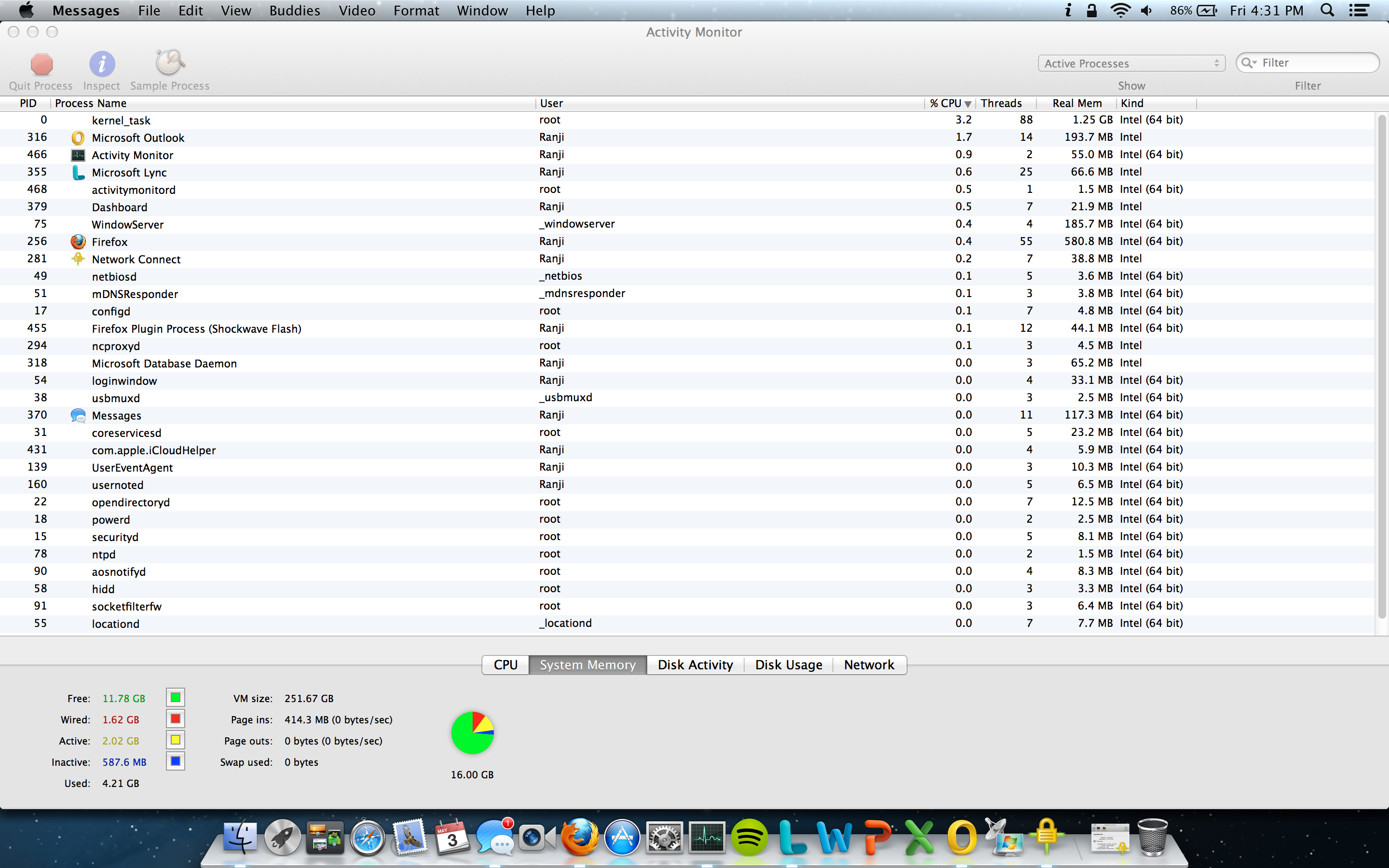Open Finder from the Dock
This screenshot has width=1389, height=868.
tap(239, 838)
